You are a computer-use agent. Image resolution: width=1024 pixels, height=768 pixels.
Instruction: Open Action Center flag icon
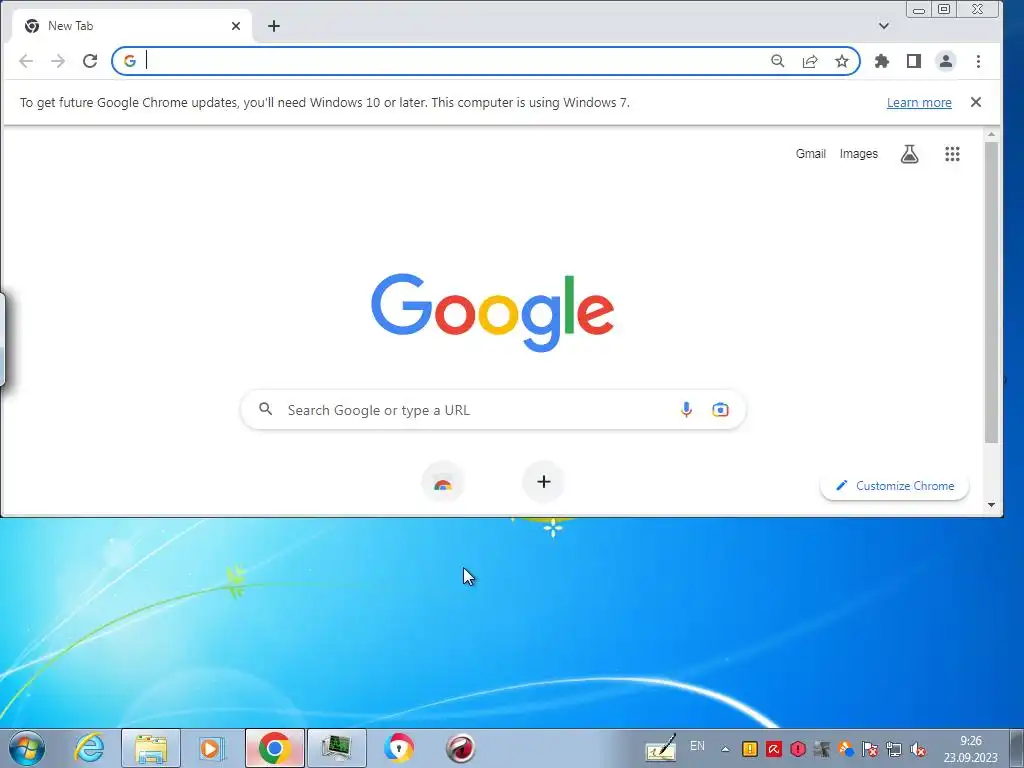tap(870, 749)
